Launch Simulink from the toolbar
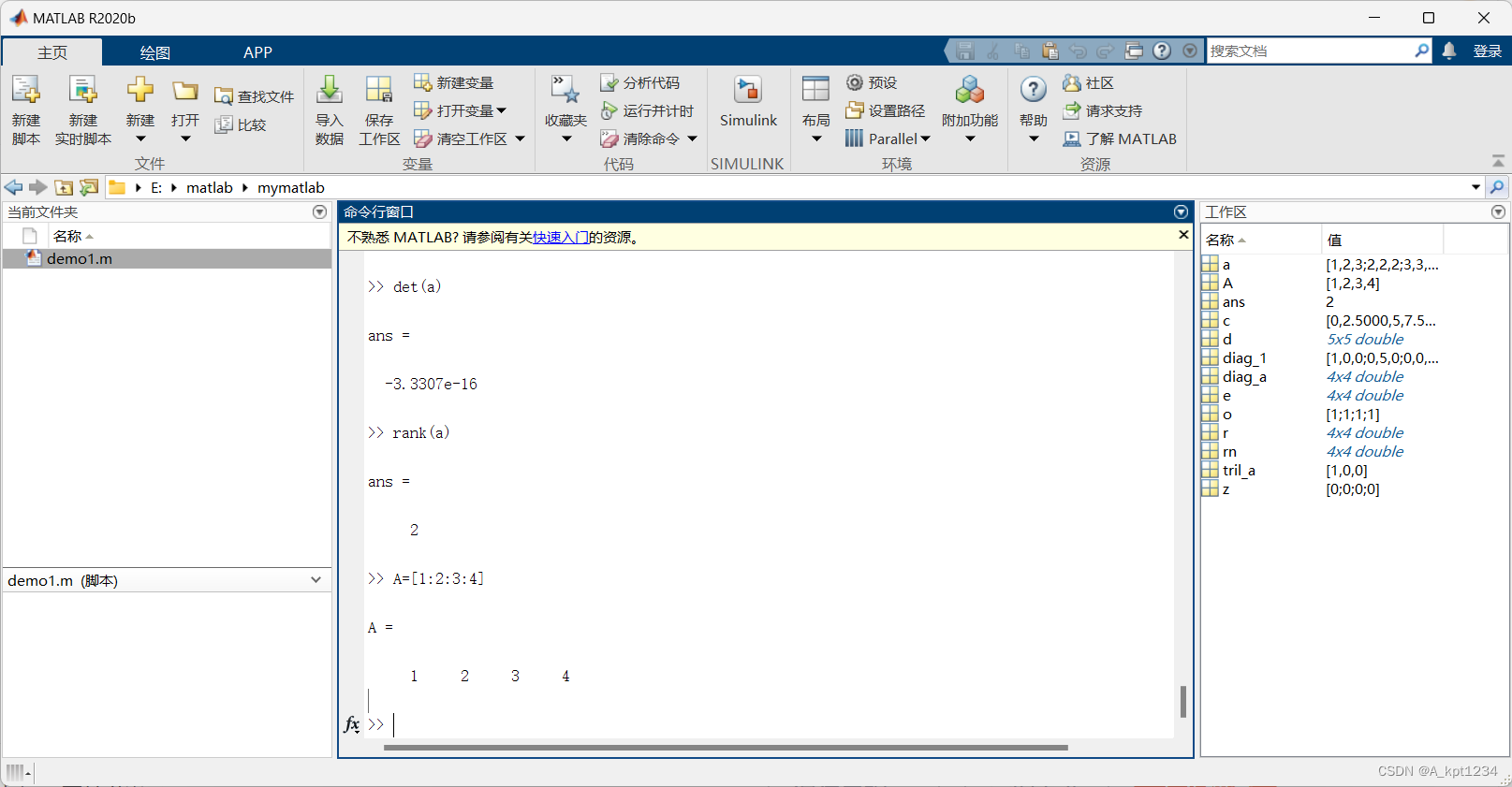 (748, 101)
